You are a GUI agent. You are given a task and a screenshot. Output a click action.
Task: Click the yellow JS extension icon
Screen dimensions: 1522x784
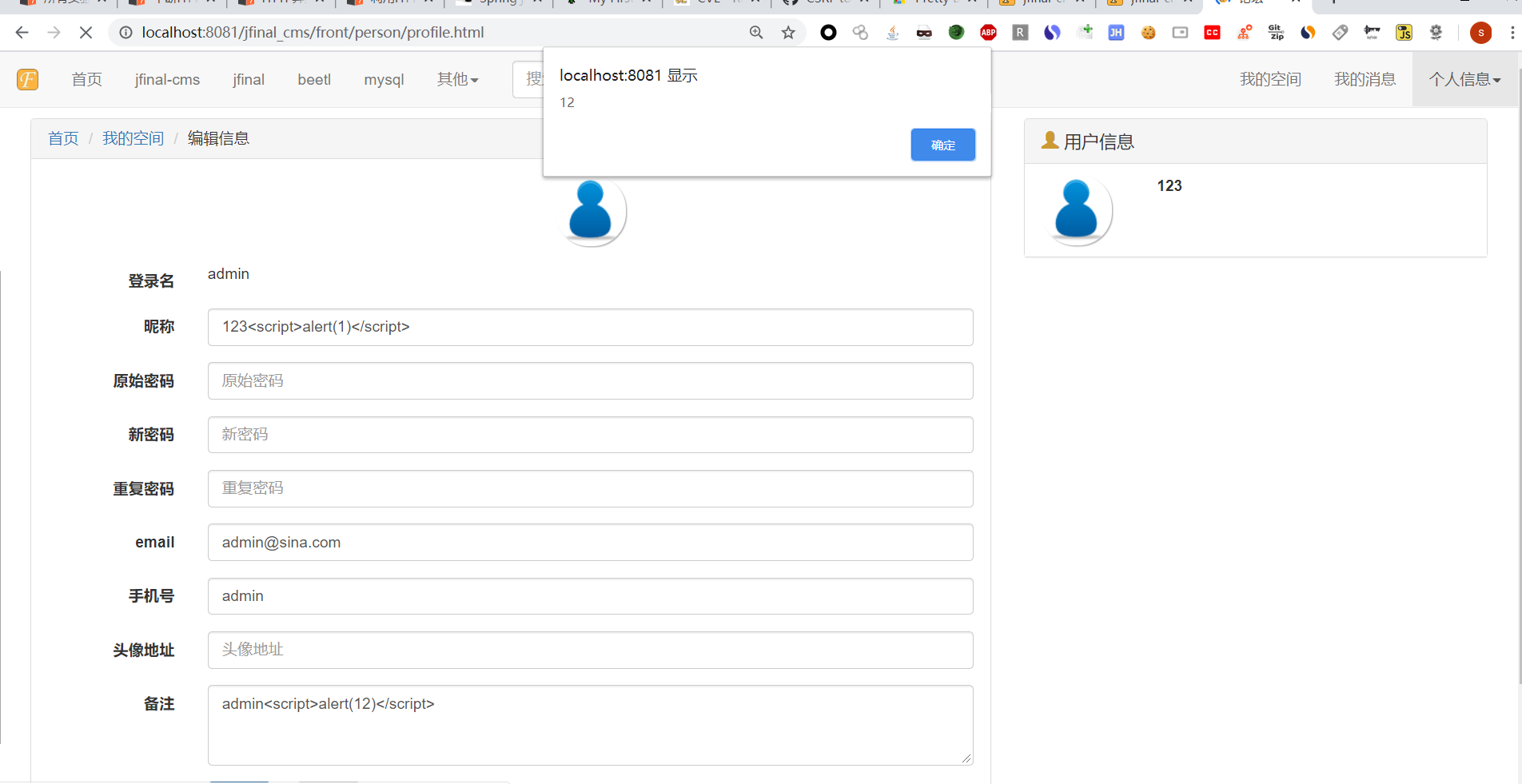[x=1404, y=33]
